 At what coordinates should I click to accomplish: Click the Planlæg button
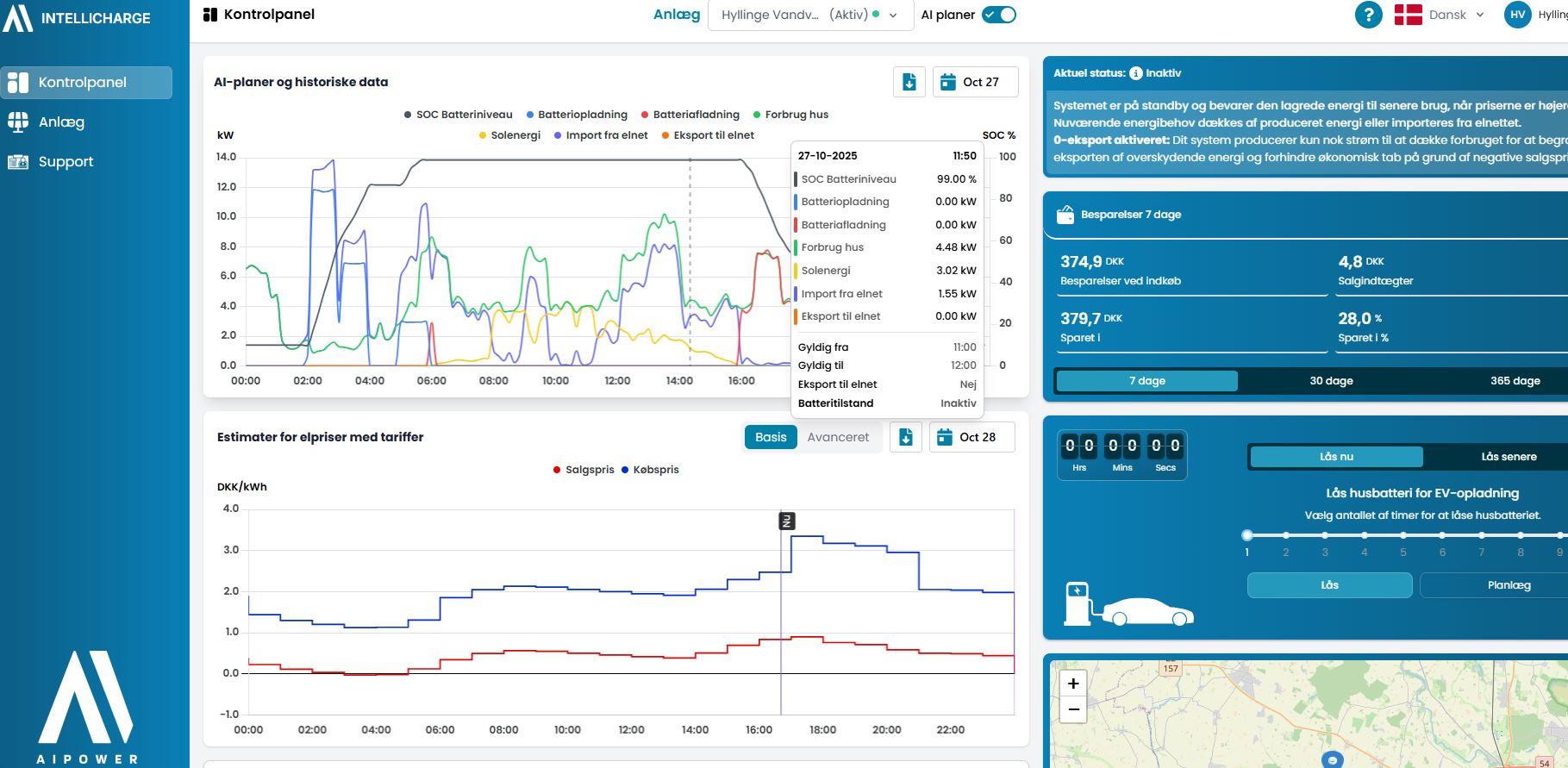click(x=1509, y=585)
